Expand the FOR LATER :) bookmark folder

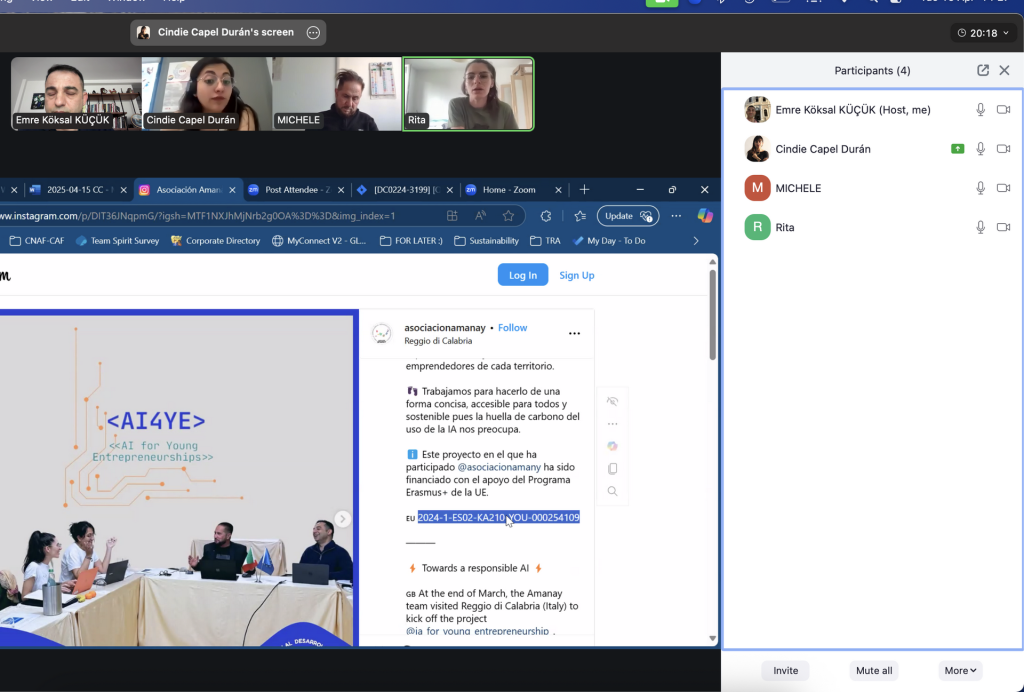(411, 241)
